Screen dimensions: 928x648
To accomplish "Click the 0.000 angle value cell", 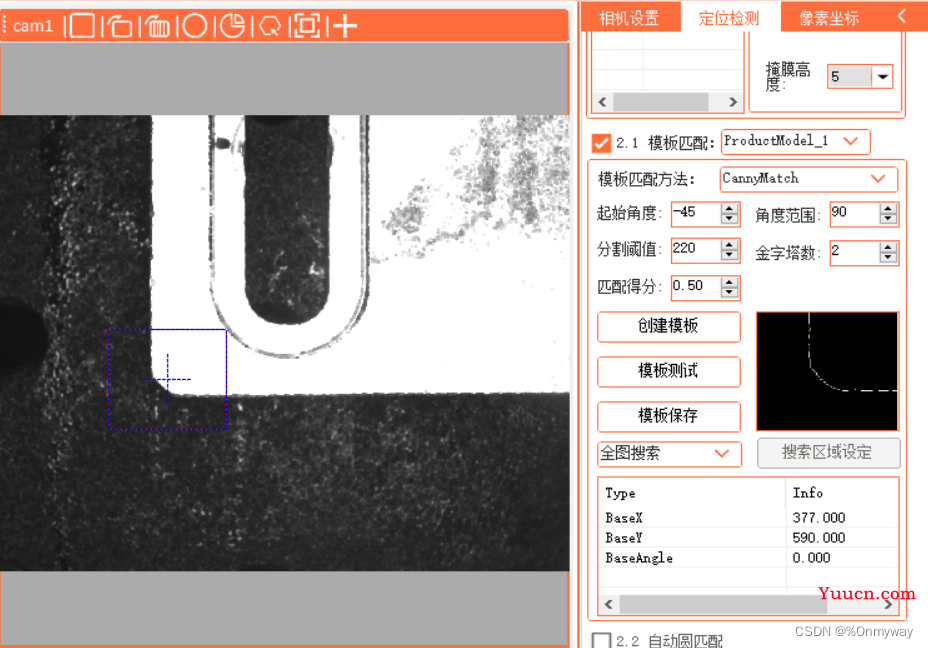I will pos(811,559).
